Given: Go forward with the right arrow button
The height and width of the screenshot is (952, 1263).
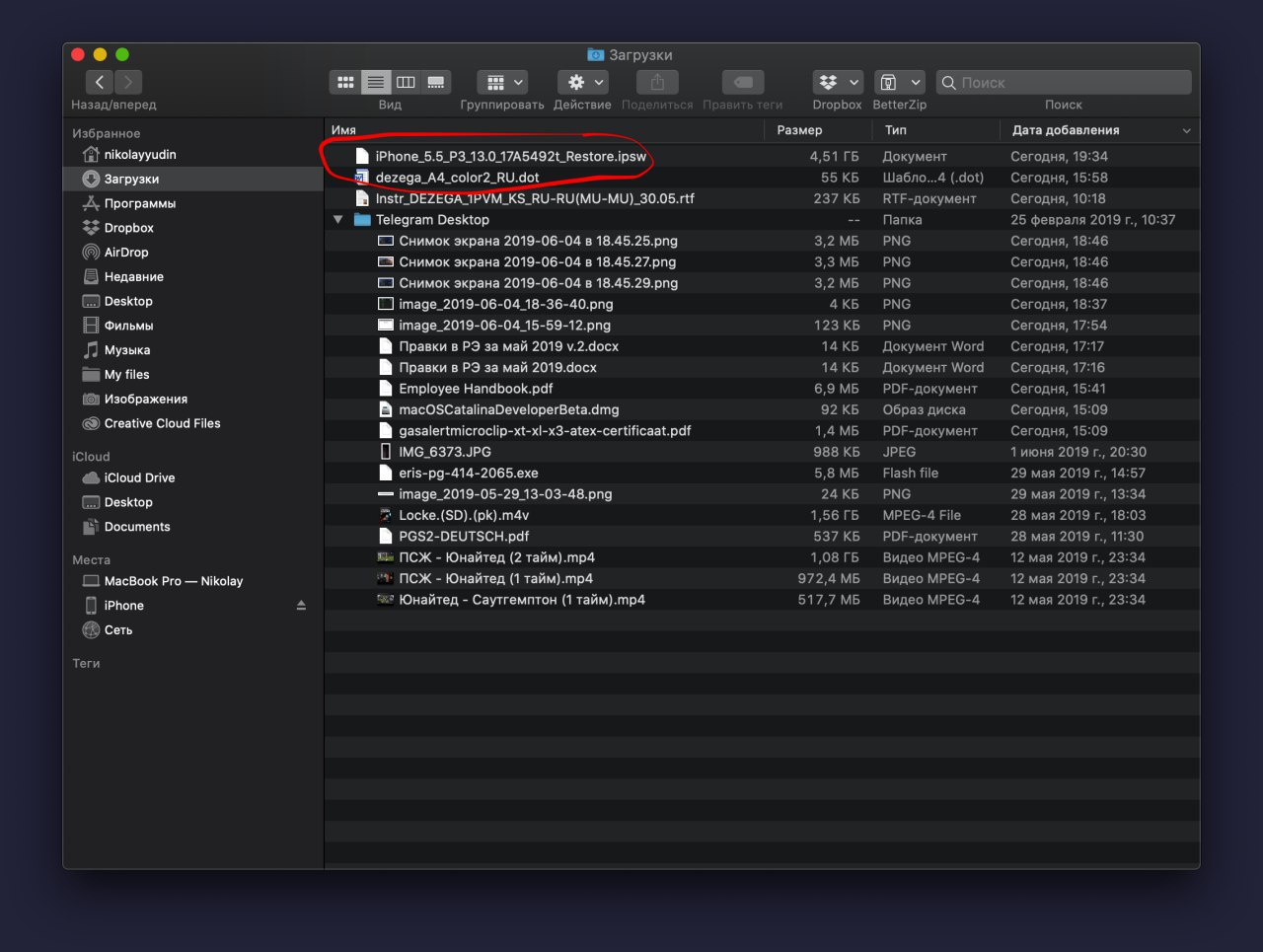Looking at the screenshot, I should 128,82.
